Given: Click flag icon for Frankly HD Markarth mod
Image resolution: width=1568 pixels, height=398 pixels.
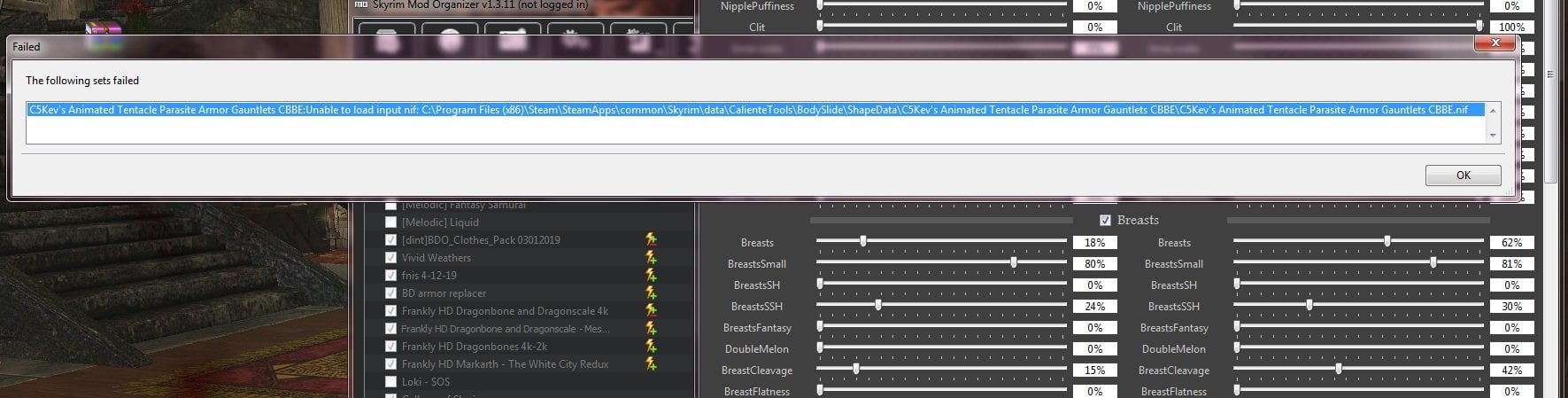Looking at the screenshot, I should (651, 363).
